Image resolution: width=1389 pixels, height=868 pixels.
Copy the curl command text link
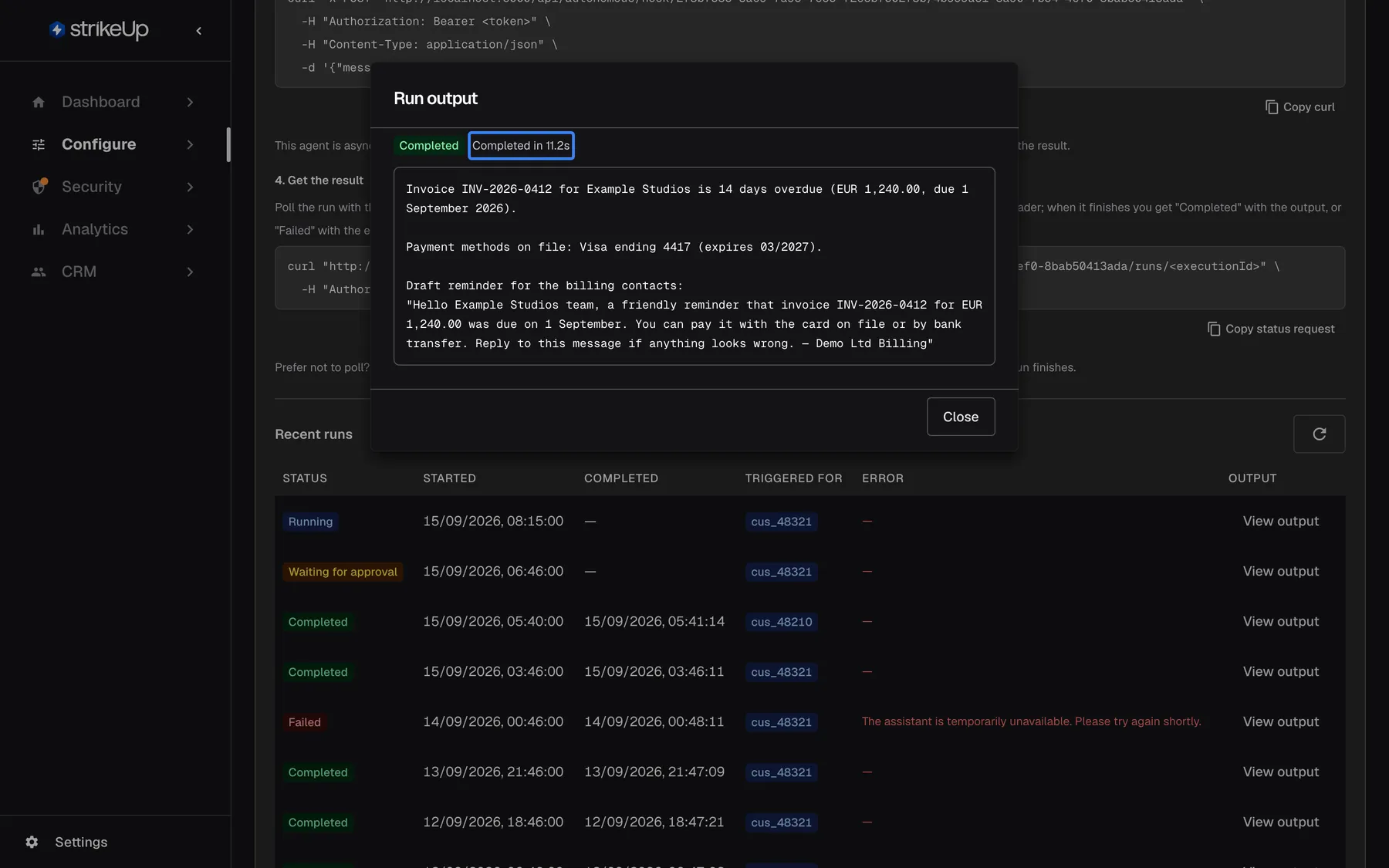click(x=1309, y=107)
